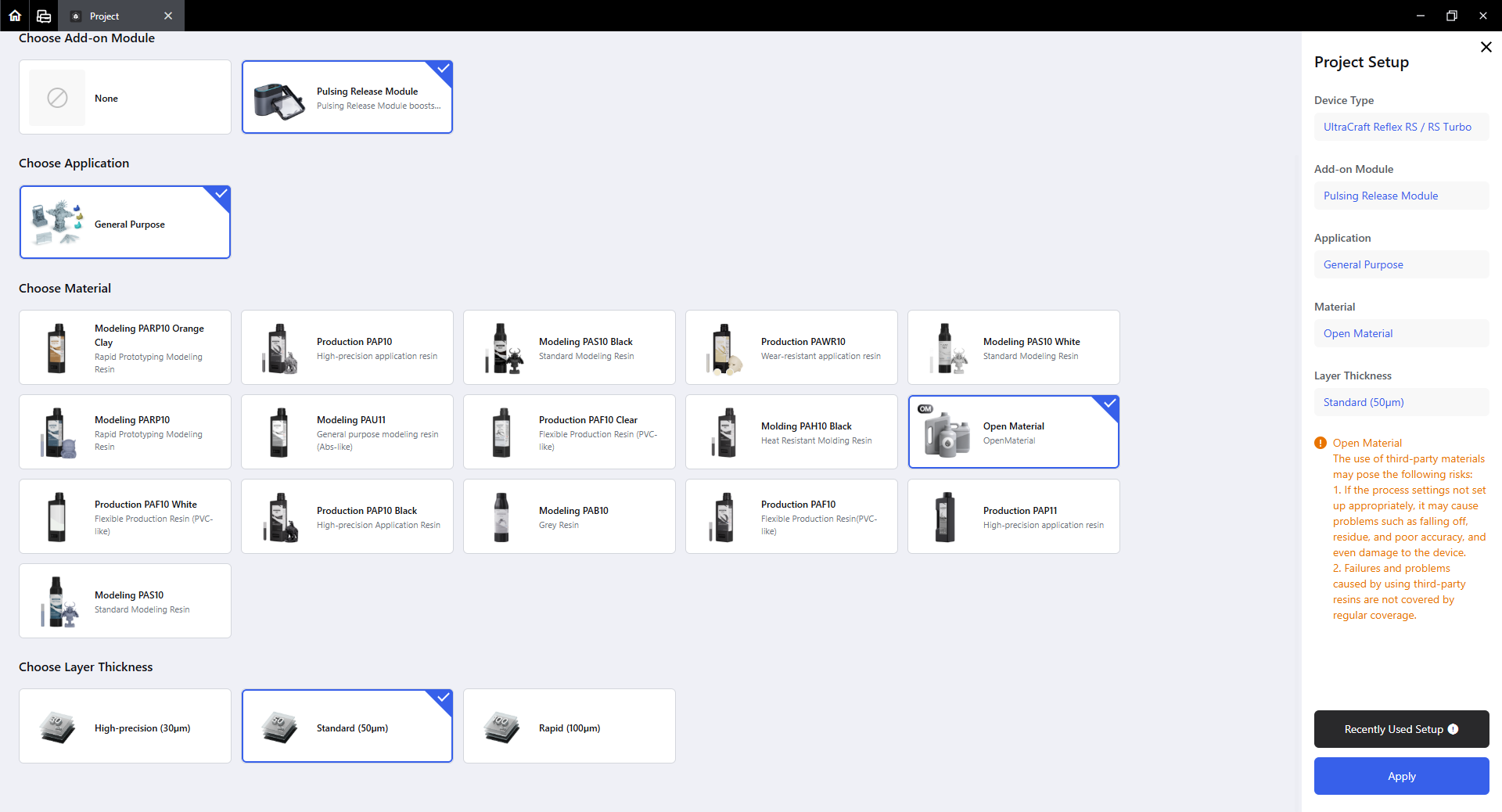Choose Modeling PAB10 Grey Resin

[x=570, y=516]
